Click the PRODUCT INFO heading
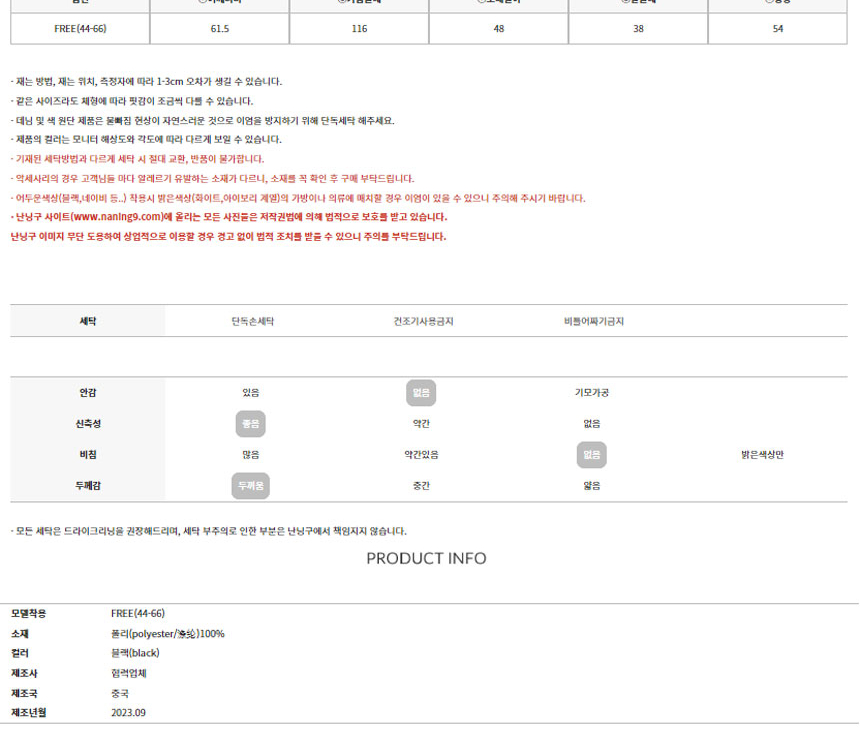The image size is (860, 744). click(426, 558)
